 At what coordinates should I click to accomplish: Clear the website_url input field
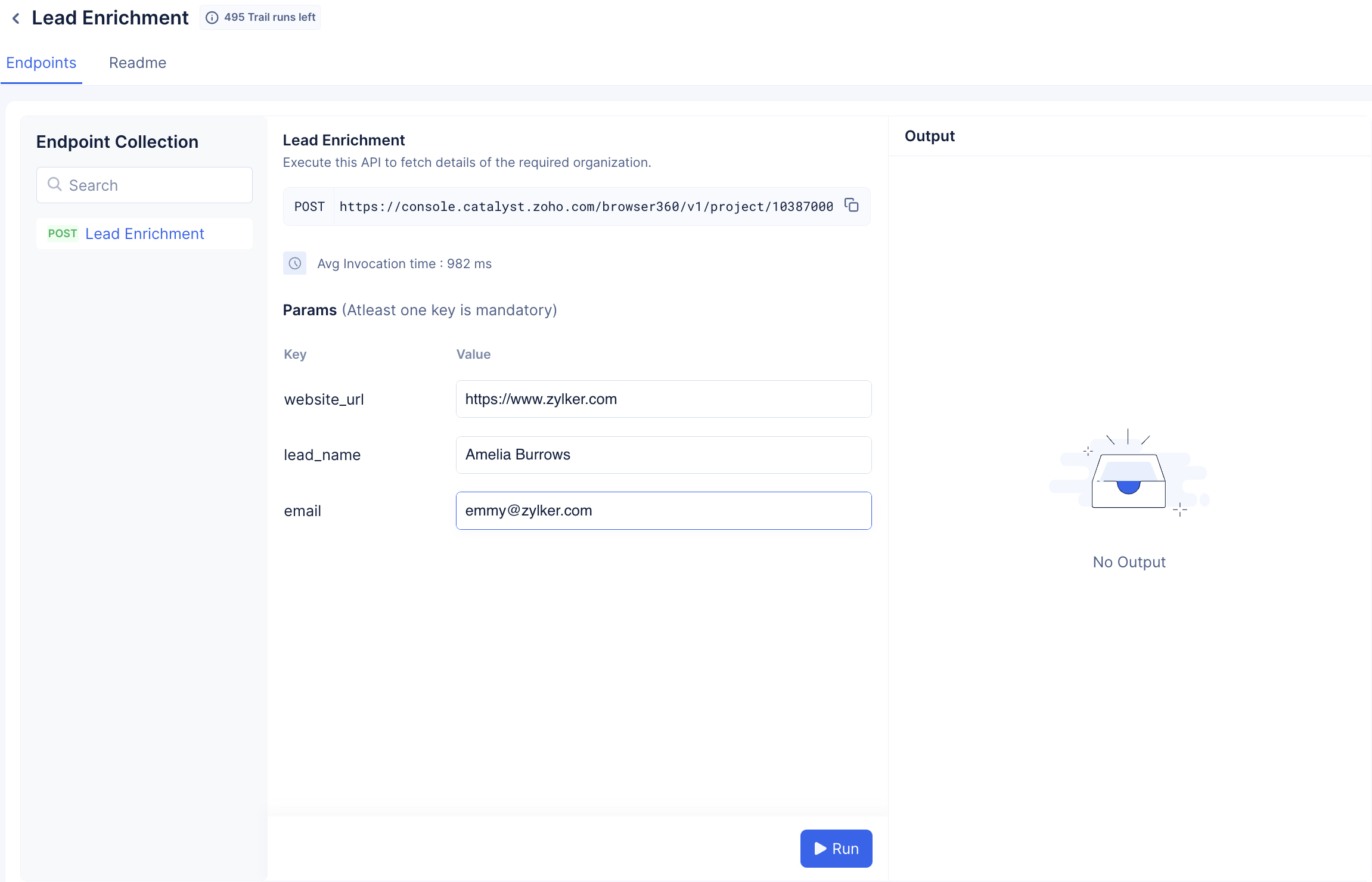663,398
